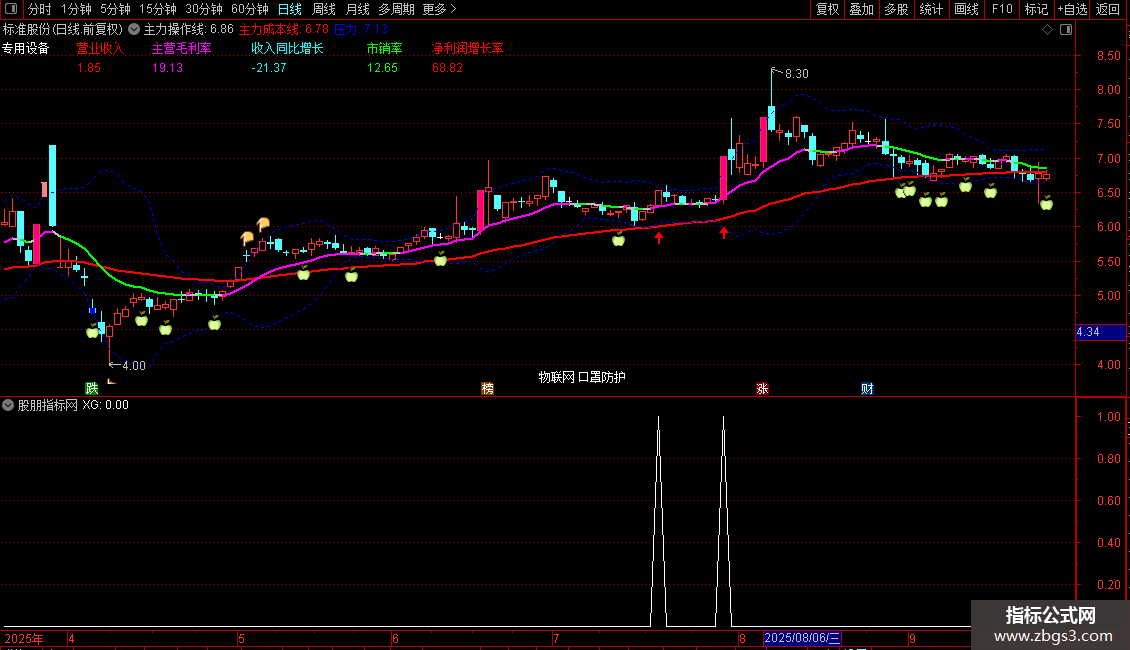
Task: Switch to 30分钟 period
Action: click(x=204, y=9)
